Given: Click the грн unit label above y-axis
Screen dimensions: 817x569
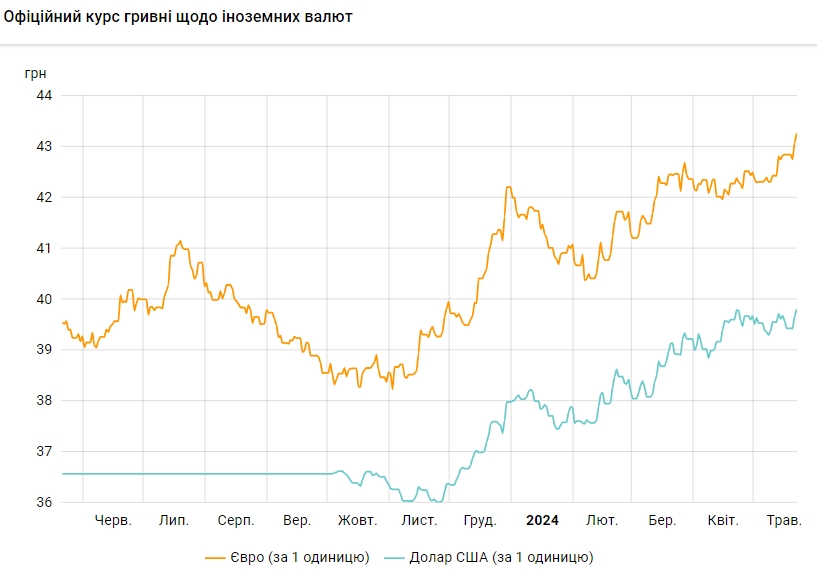Looking at the screenshot, I should [36, 73].
